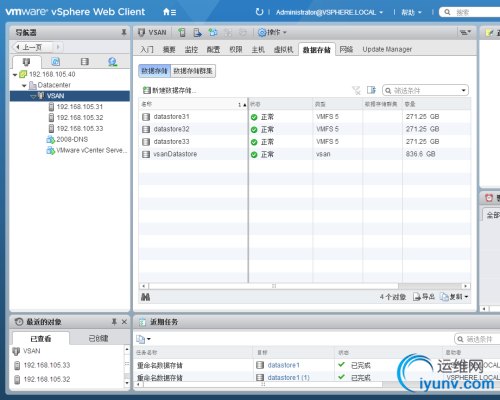
Task: Click the show/hide columns icon
Action: click(371, 90)
